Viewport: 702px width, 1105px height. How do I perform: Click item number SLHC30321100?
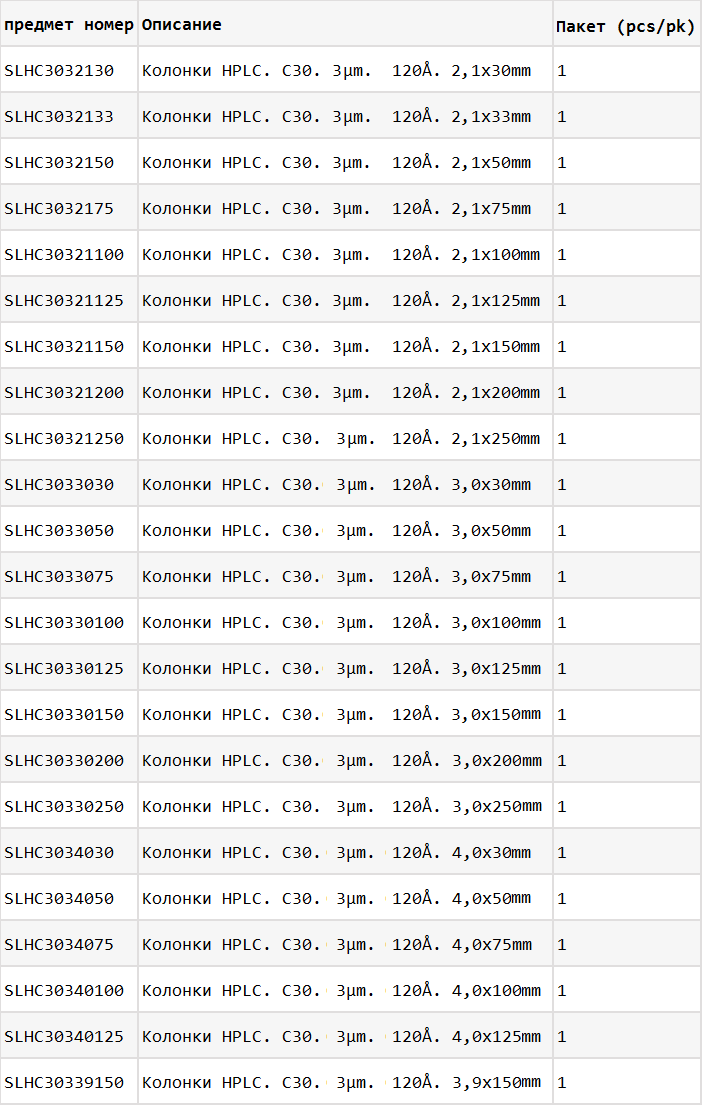click(x=64, y=254)
